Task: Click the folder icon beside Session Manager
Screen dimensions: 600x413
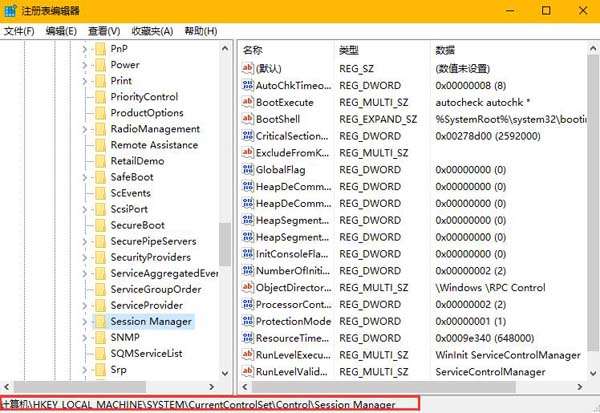Action: (x=99, y=322)
